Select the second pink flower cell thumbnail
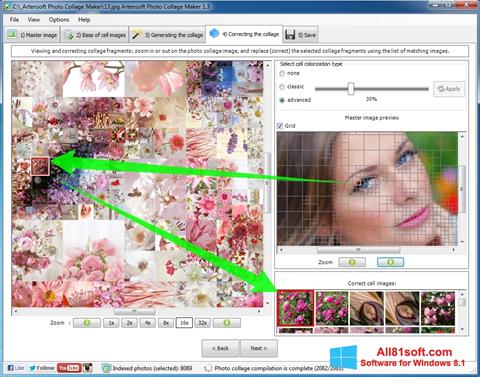 coord(332,308)
